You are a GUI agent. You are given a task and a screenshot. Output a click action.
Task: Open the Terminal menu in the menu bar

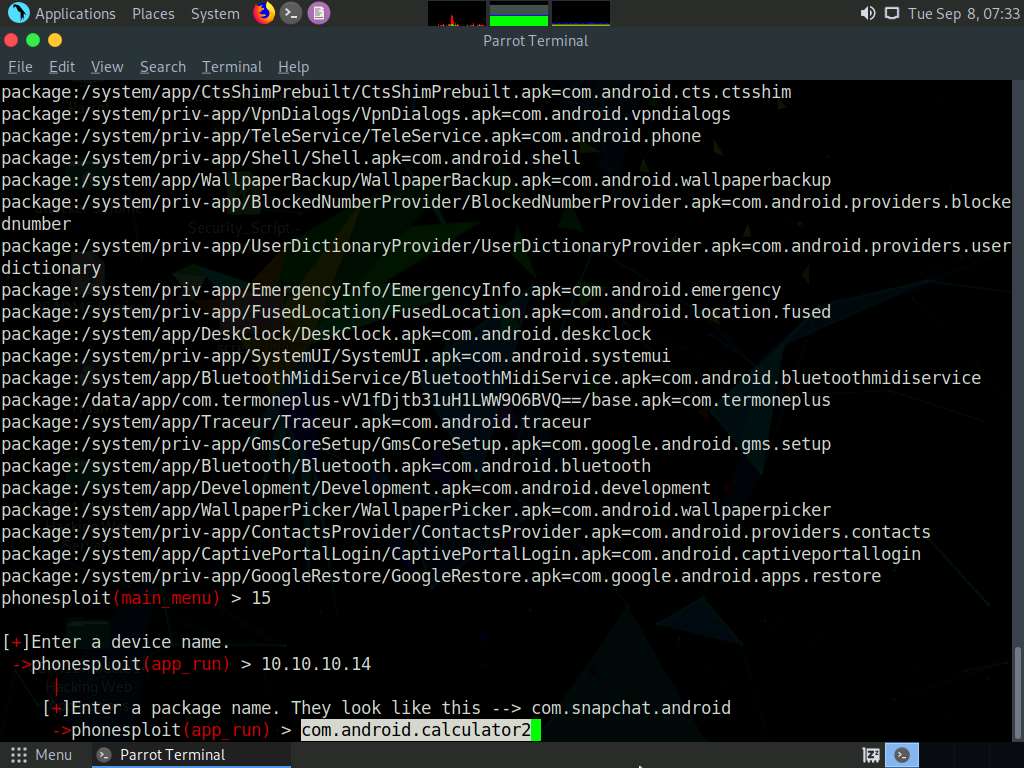231,67
